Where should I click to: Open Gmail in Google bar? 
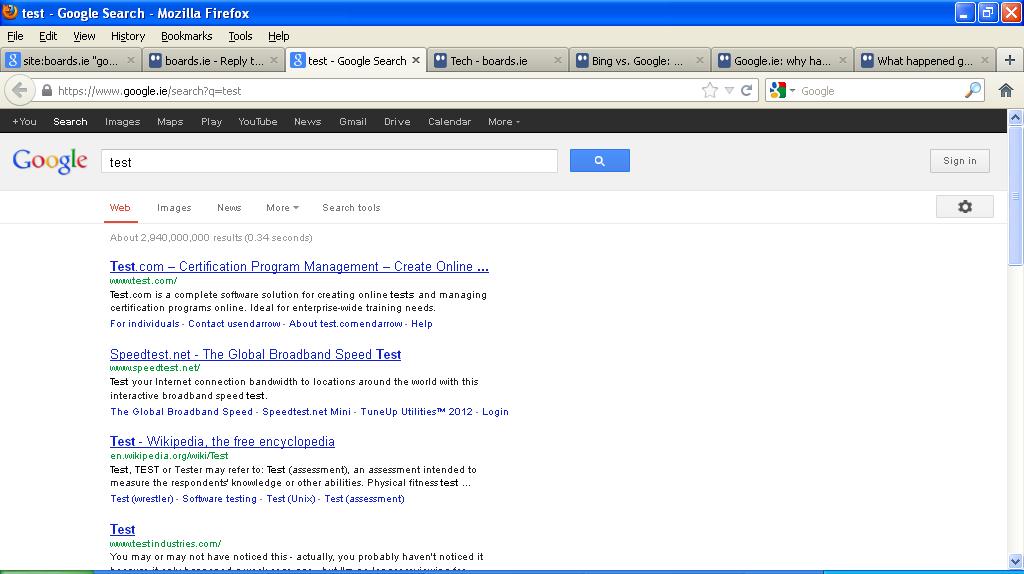pos(353,121)
